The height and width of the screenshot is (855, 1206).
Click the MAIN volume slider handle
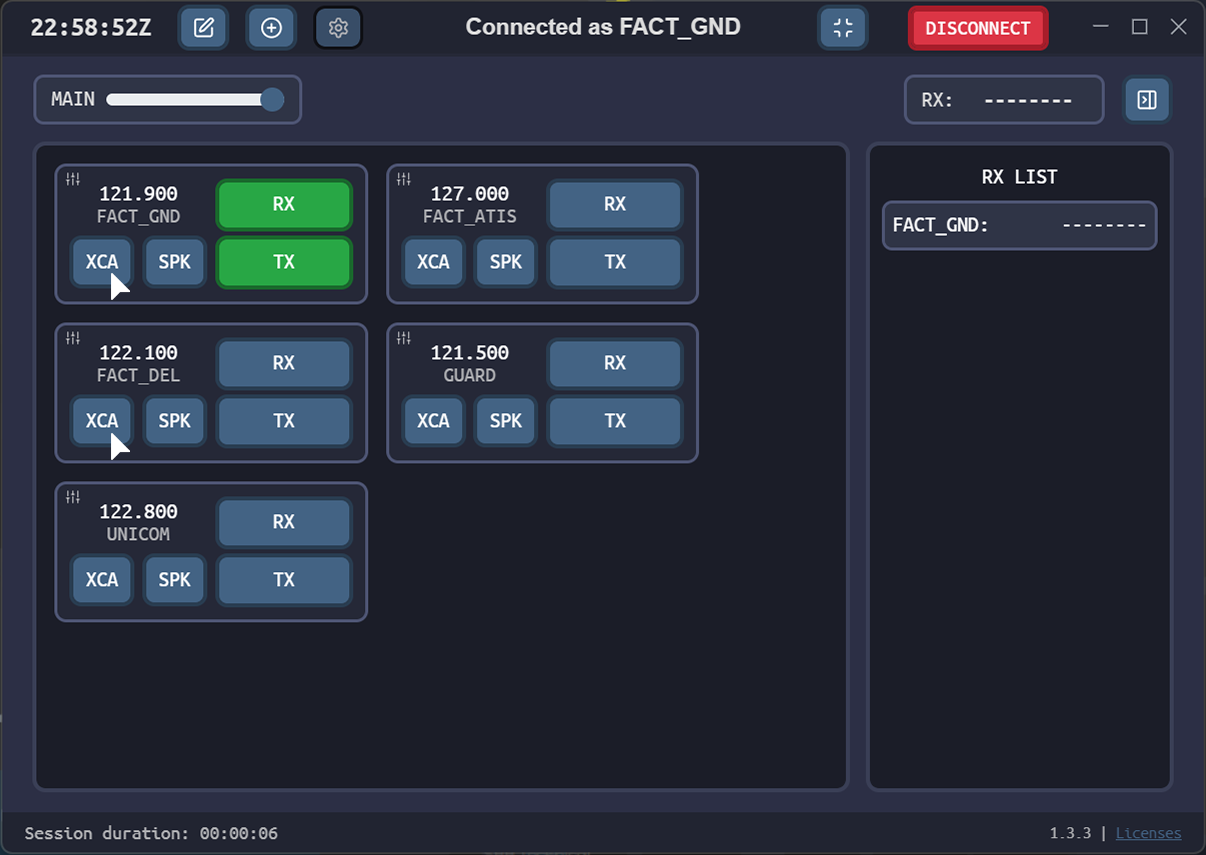[272, 100]
